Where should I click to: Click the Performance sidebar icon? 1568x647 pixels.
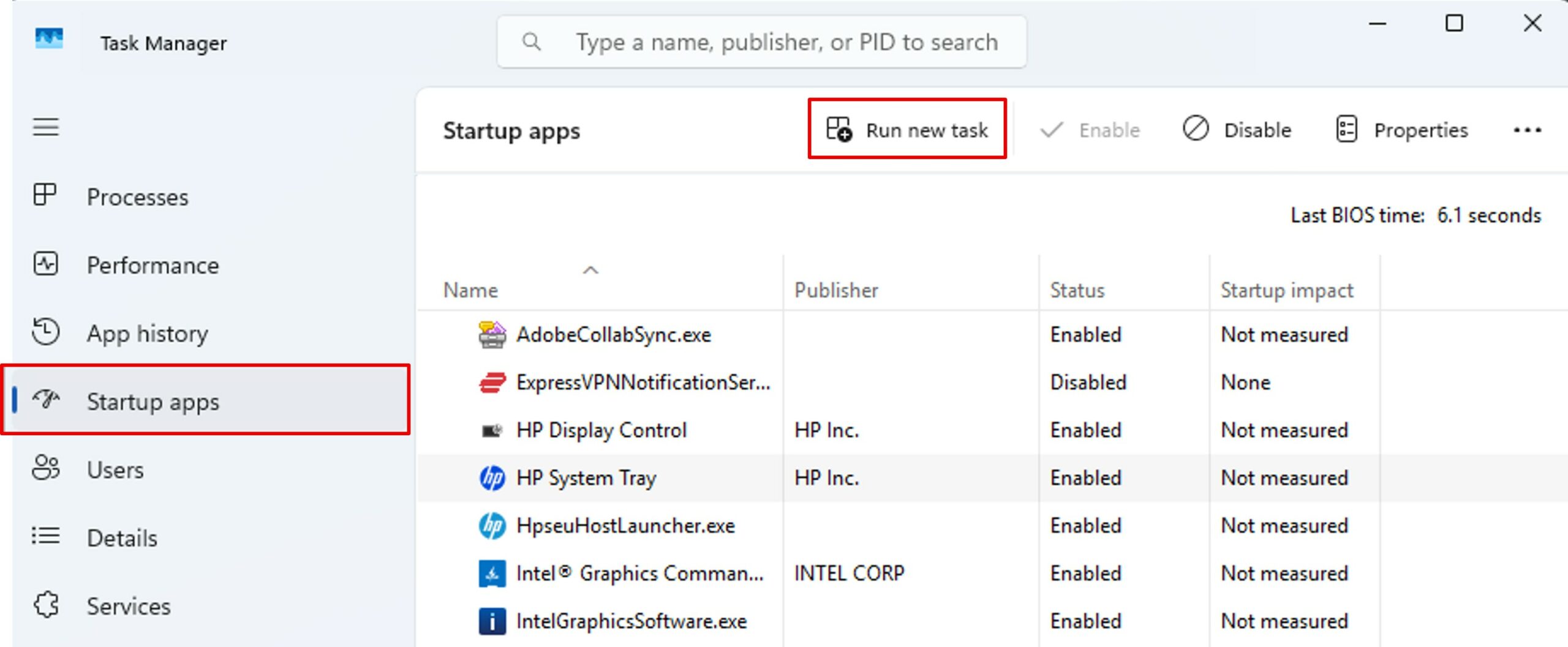(x=46, y=264)
